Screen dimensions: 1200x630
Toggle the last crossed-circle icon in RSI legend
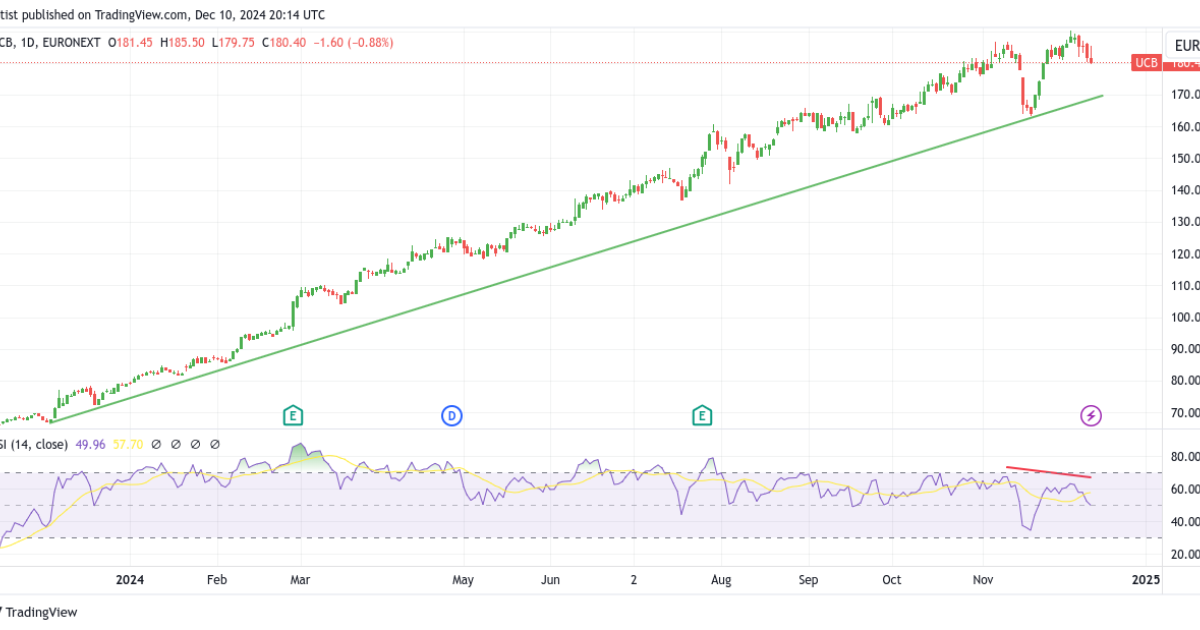(215, 443)
